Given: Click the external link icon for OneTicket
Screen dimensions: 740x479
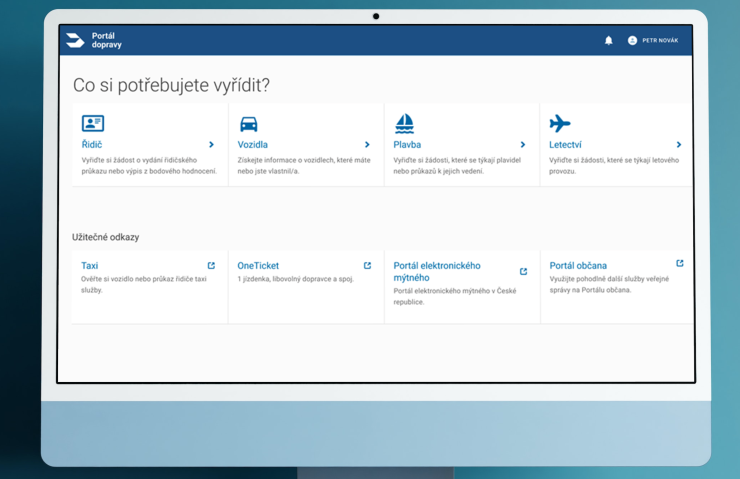Looking at the screenshot, I should point(367,265).
